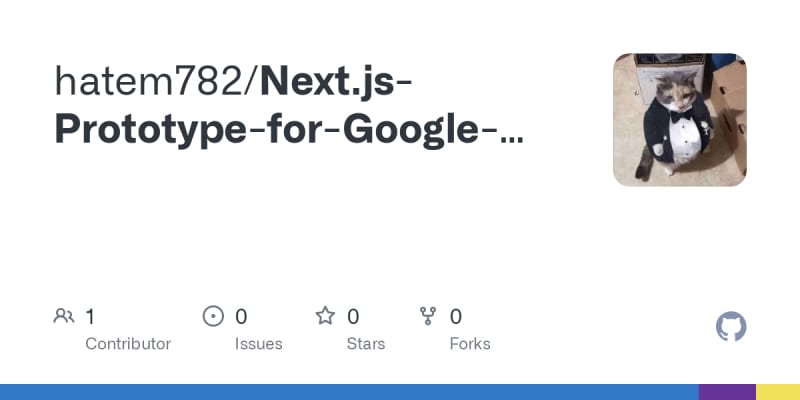Image resolution: width=800 pixels, height=400 pixels.
Task: Select the Contributor label
Action: click(128, 344)
